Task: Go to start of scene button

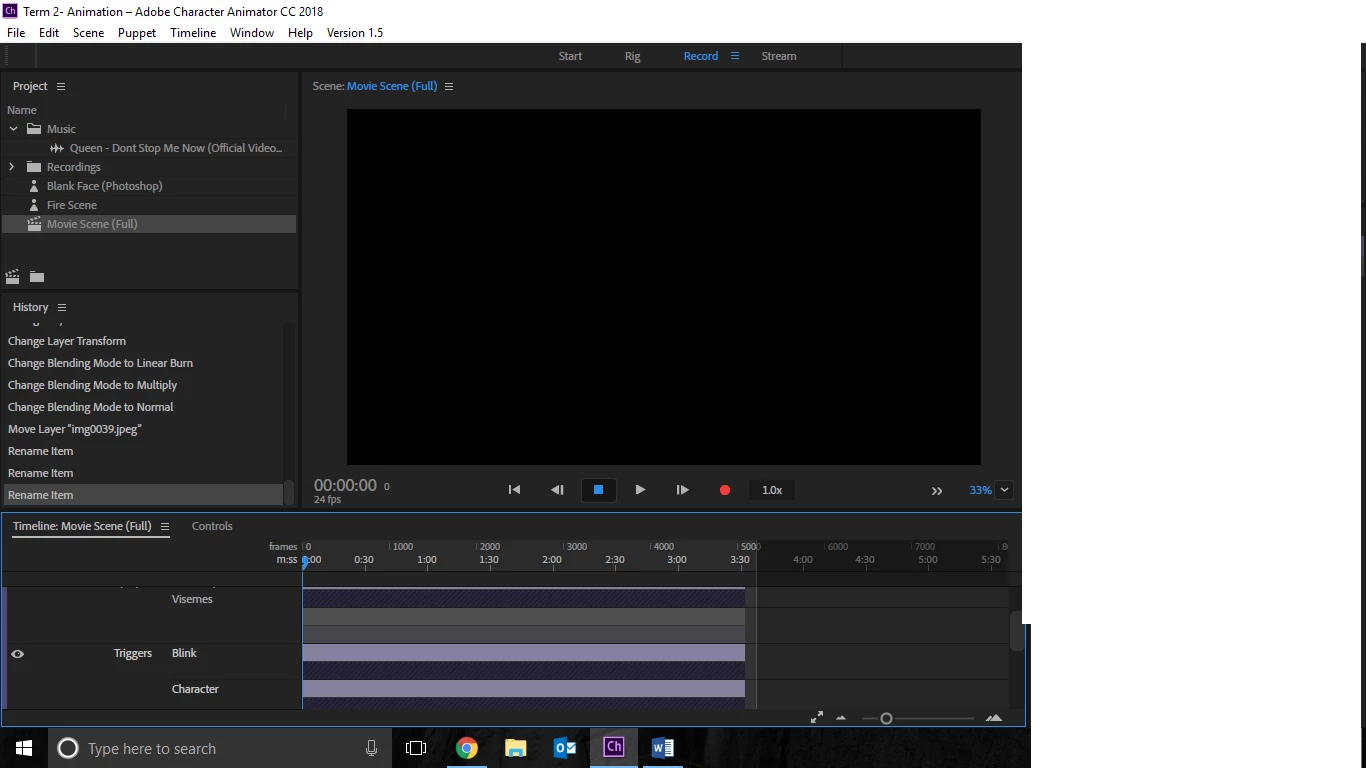Action: click(514, 490)
